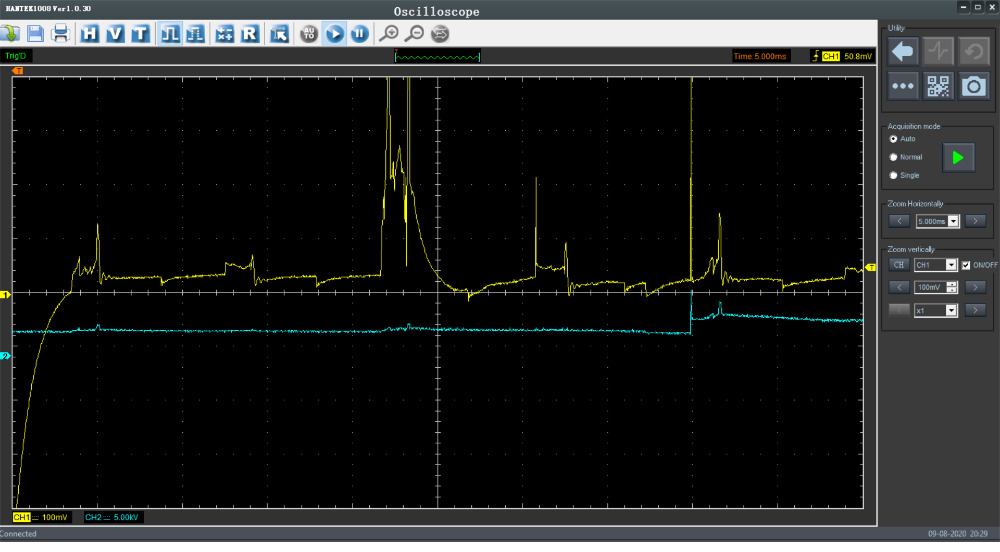Select Normal acquisition mode
The height and width of the screenshot is (552, 1000).
tap(893, 157)
